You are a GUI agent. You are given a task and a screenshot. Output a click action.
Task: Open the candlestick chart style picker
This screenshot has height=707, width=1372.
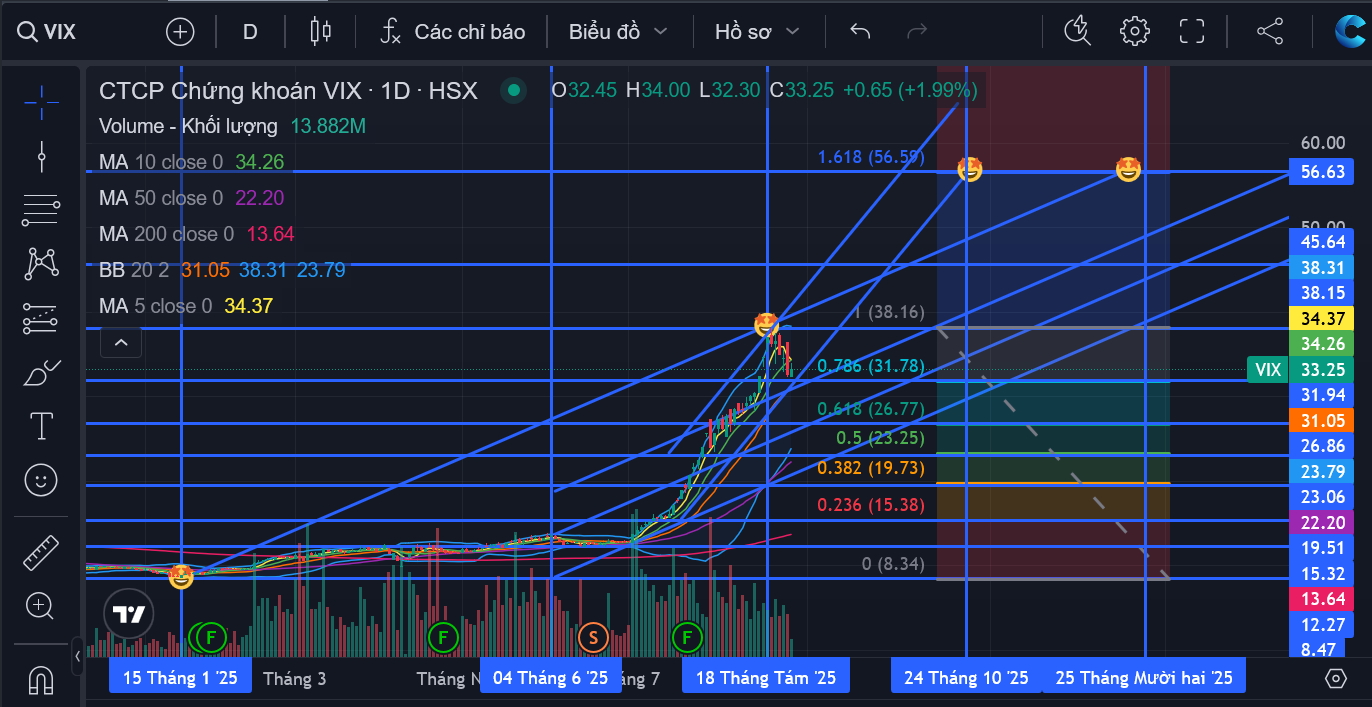[320, 32]
